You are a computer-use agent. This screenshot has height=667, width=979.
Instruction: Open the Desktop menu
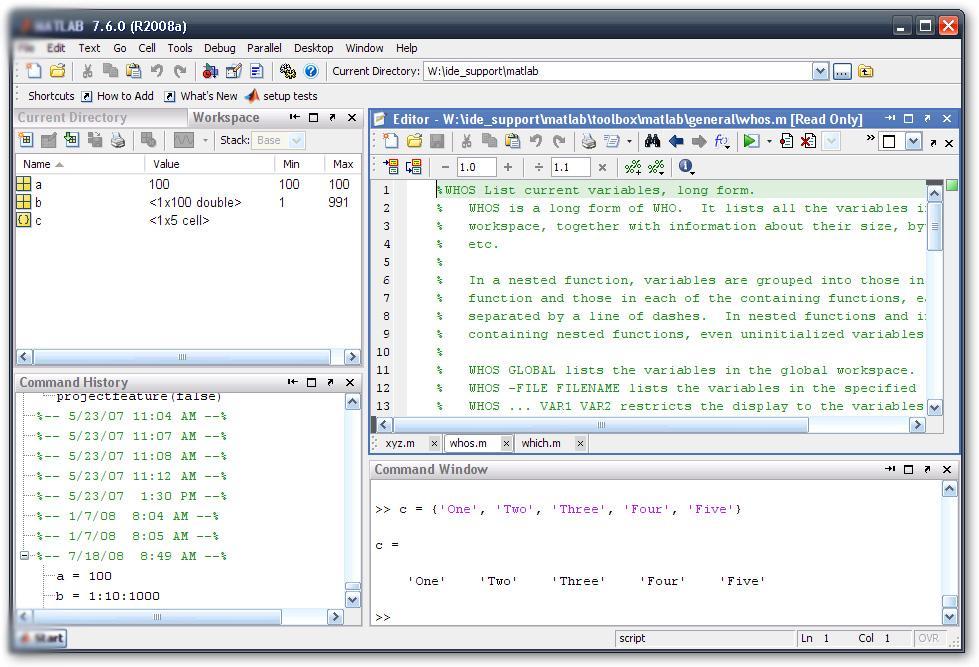[x=313, y=48]
